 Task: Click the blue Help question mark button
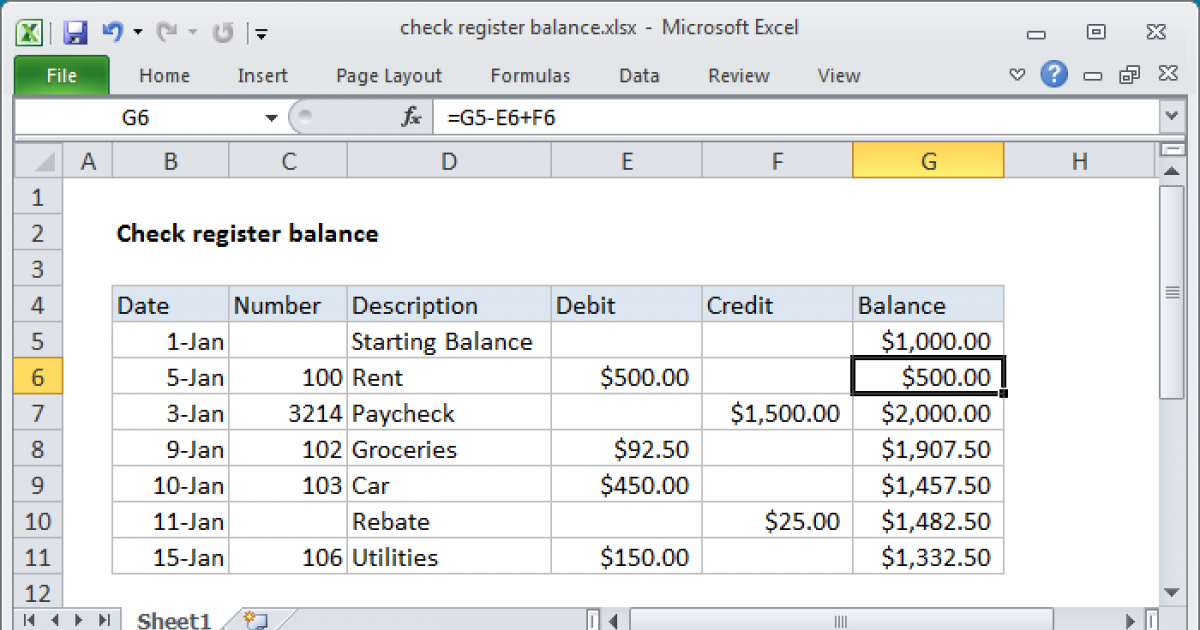tap(1054, 75)
